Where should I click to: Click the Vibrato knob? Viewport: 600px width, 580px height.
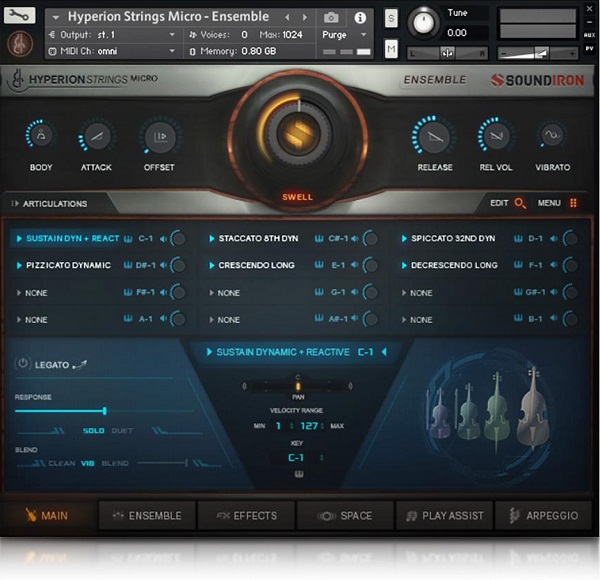552,135
